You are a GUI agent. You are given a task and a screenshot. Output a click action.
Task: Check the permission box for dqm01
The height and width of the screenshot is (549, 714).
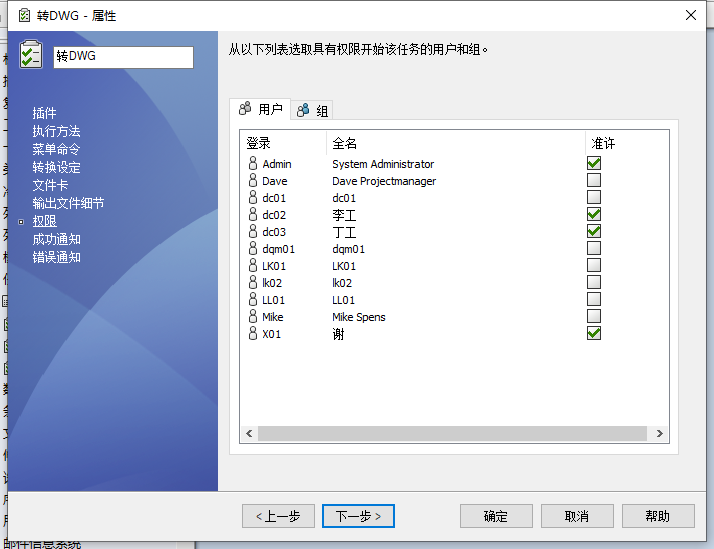pyautogui.click(x=594, y=248)
